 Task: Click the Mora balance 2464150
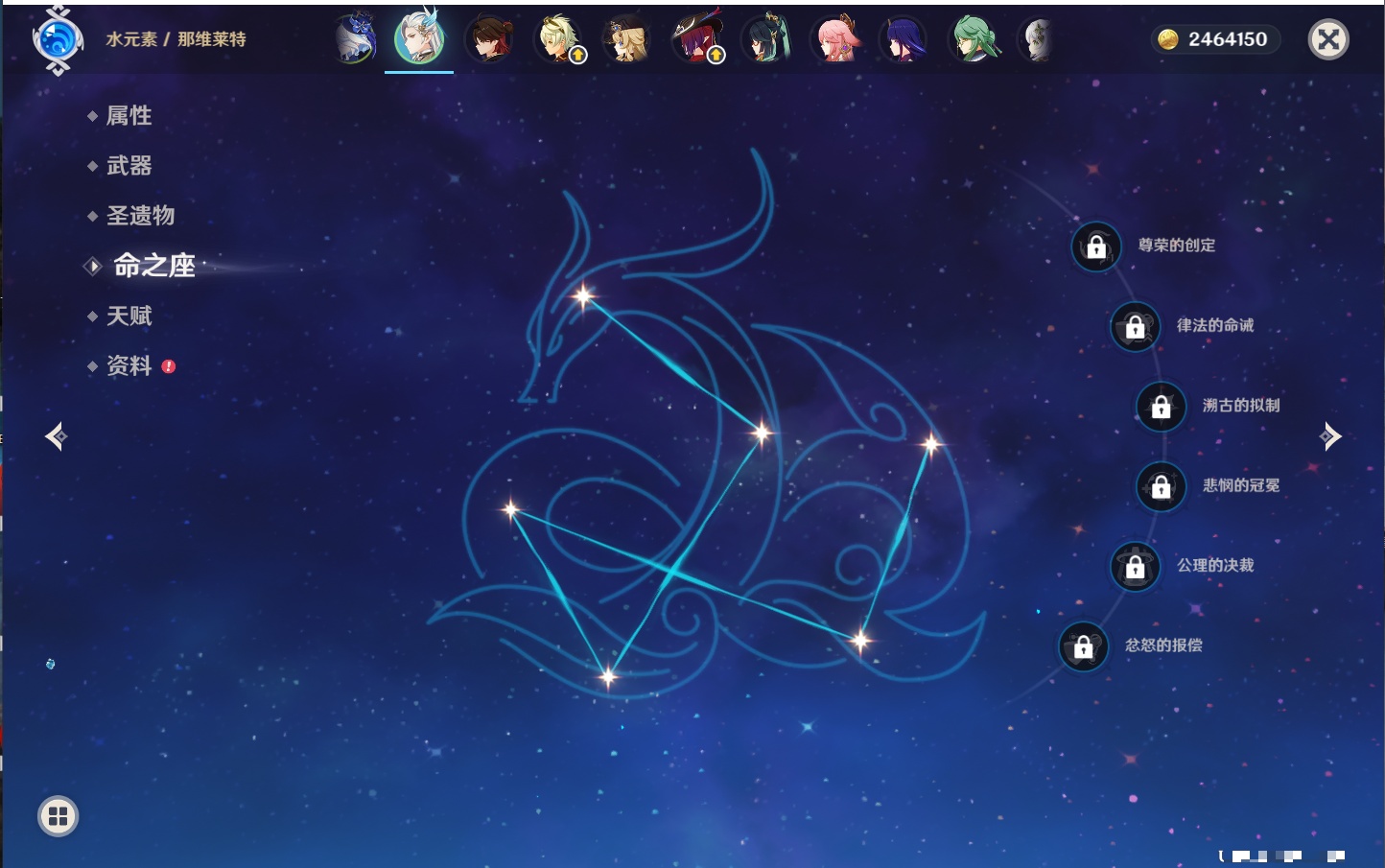1228,39
